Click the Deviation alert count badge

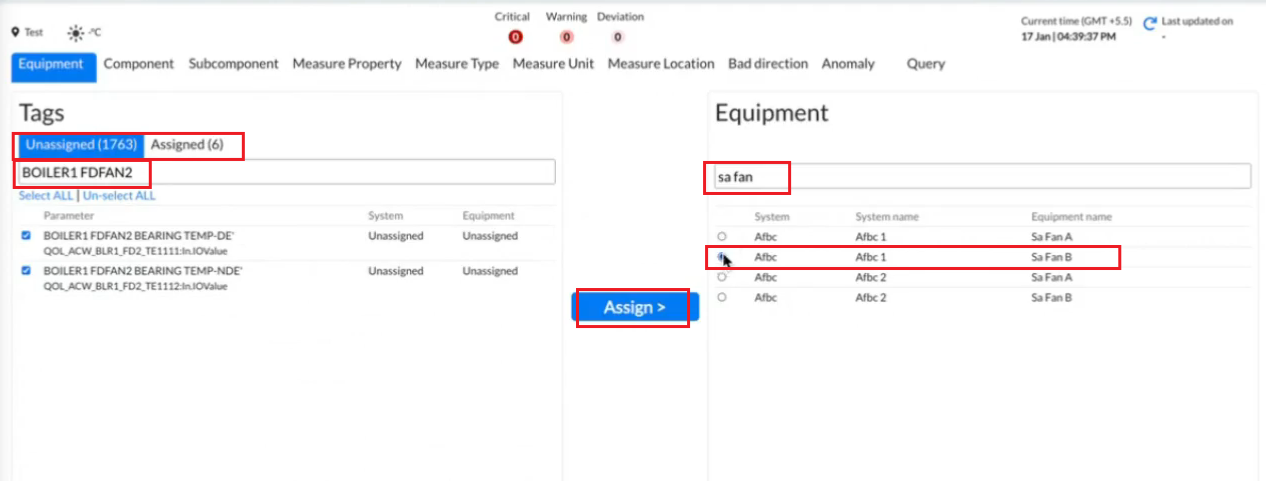coord(618,37)
